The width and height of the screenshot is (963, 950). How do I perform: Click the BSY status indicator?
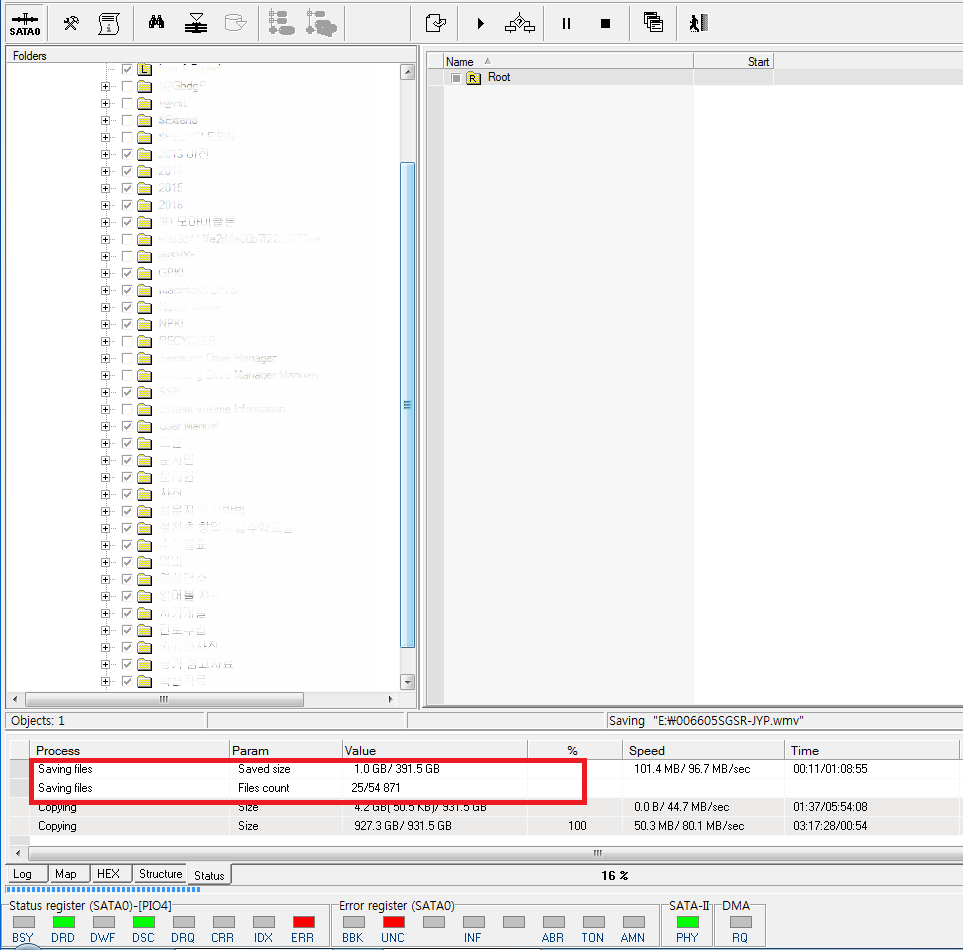(x=24, y=922)
